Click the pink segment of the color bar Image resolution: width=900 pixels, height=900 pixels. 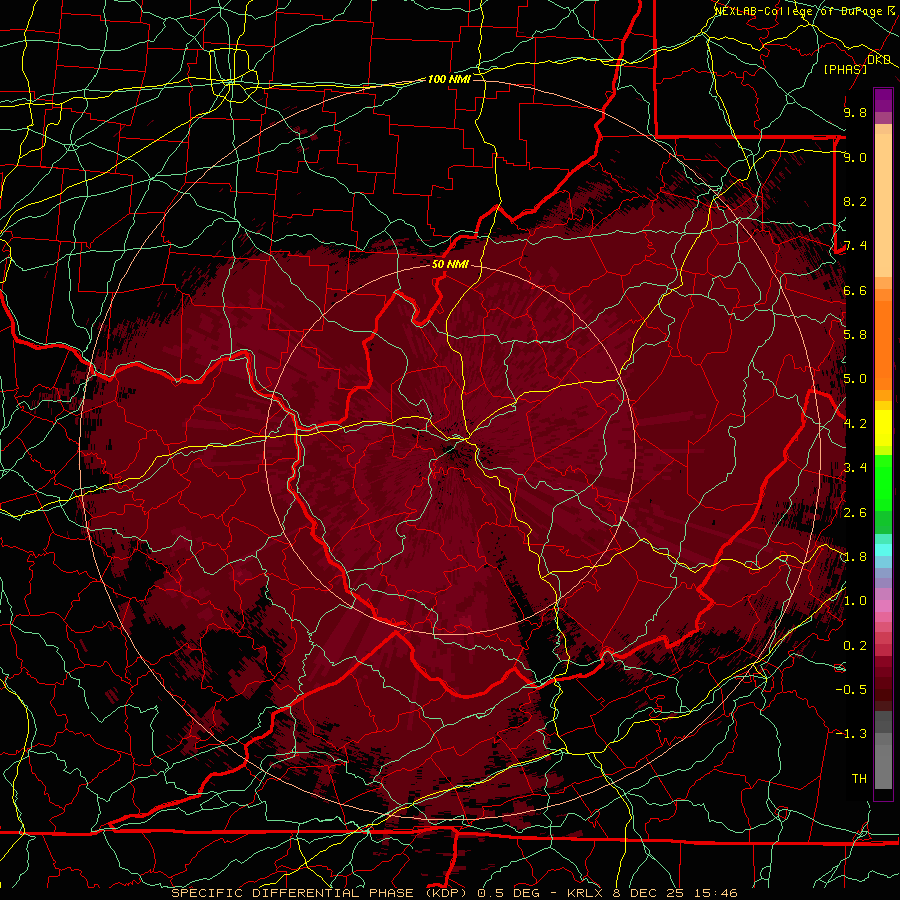tap(883, 606)
